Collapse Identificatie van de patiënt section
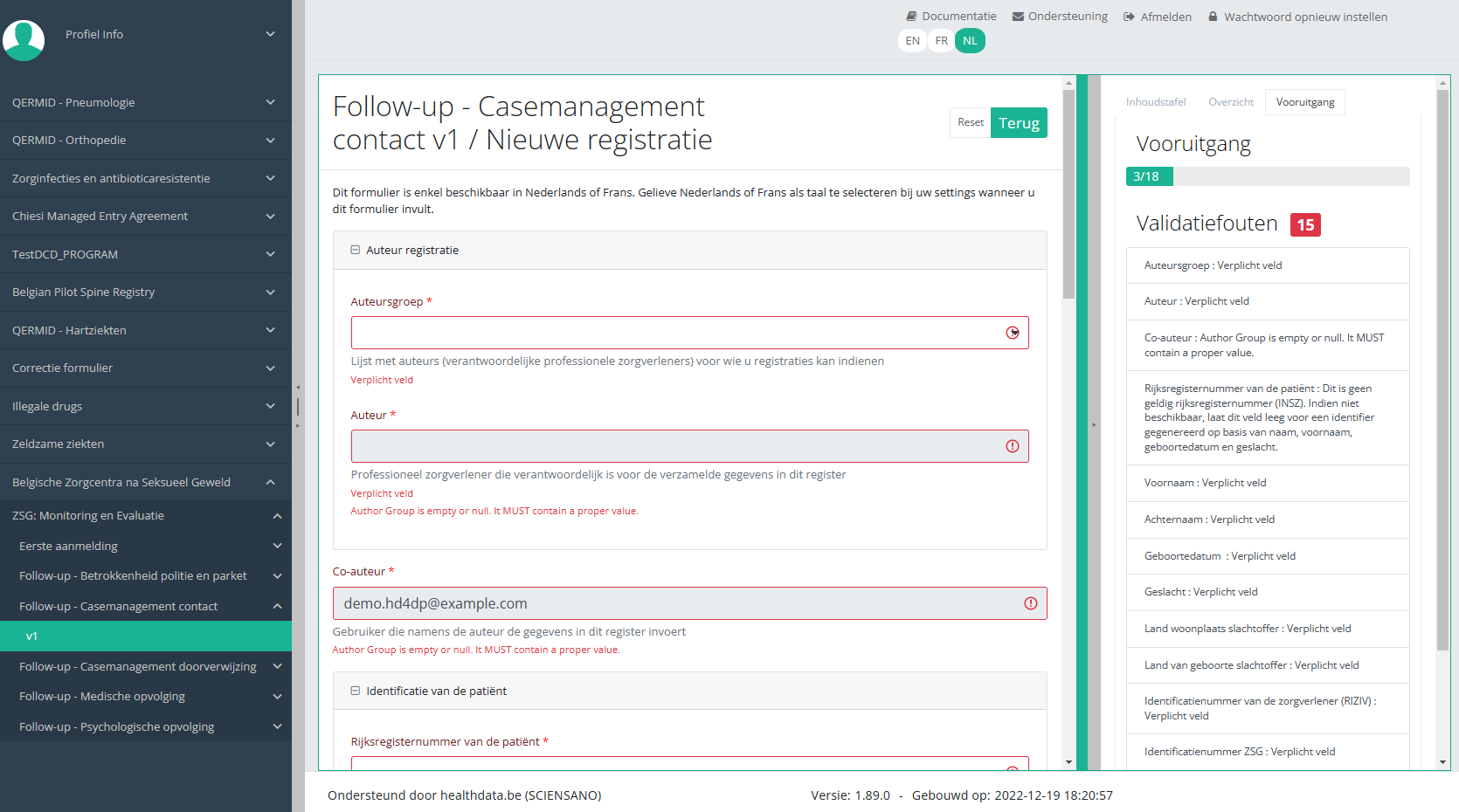Image resolution: width=1459 pixels, height=812 pixels. [x=356, y=691]
